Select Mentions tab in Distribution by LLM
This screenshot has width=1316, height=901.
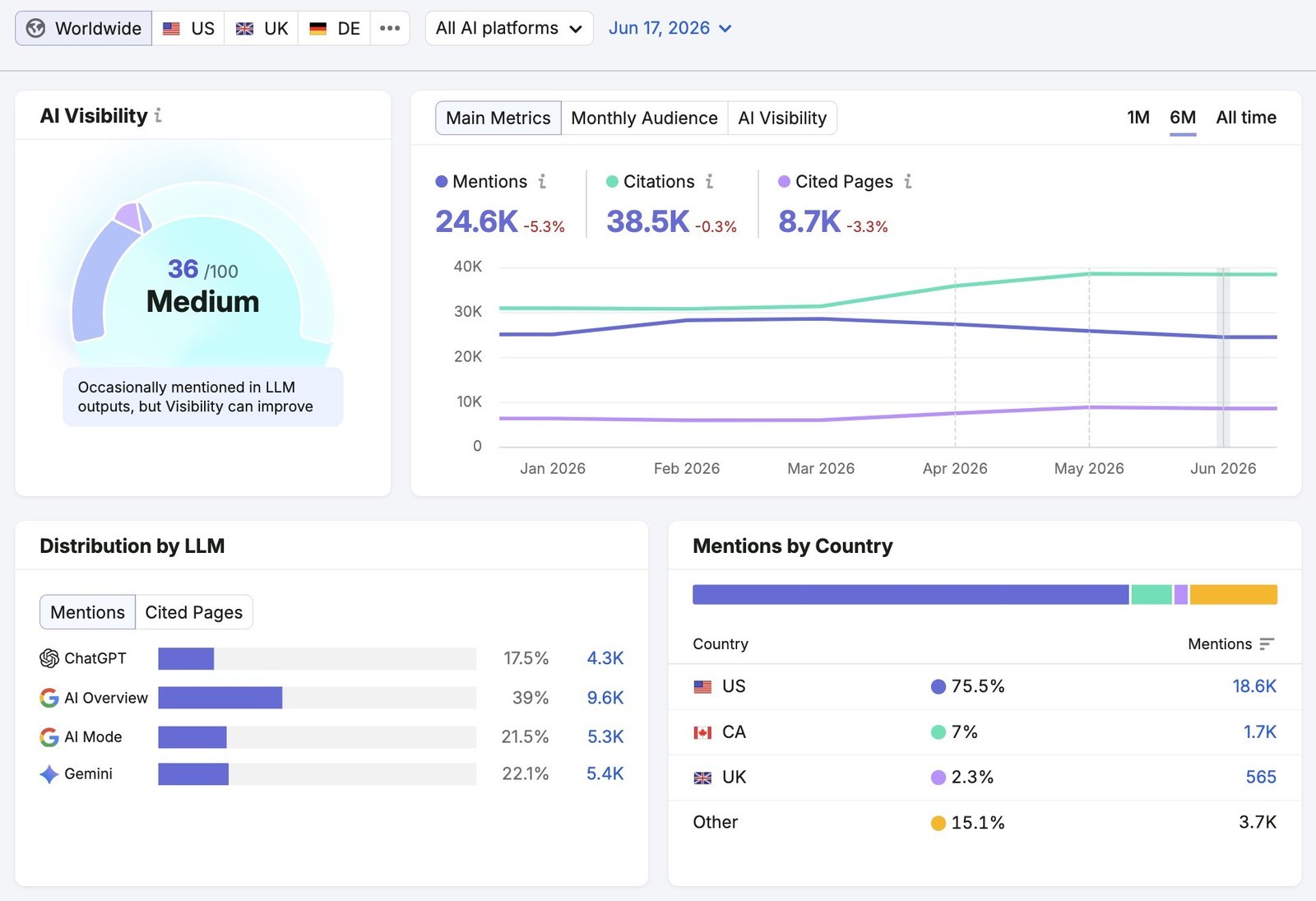[x=87, y=612]
